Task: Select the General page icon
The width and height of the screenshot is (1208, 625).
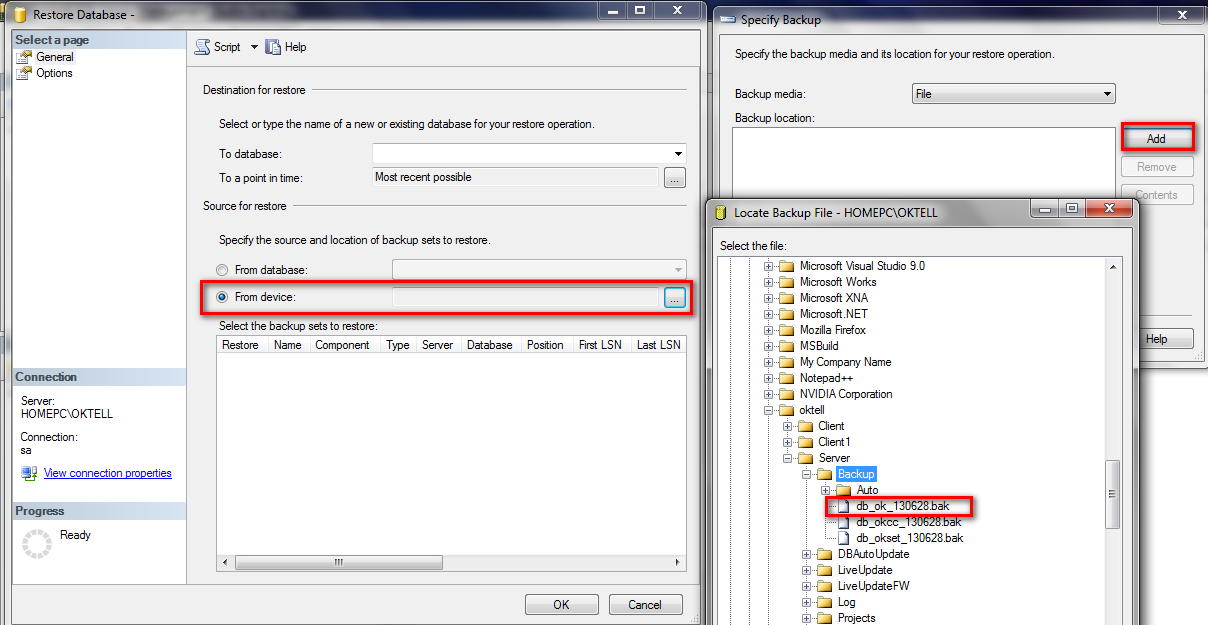Action: [25, 57]
